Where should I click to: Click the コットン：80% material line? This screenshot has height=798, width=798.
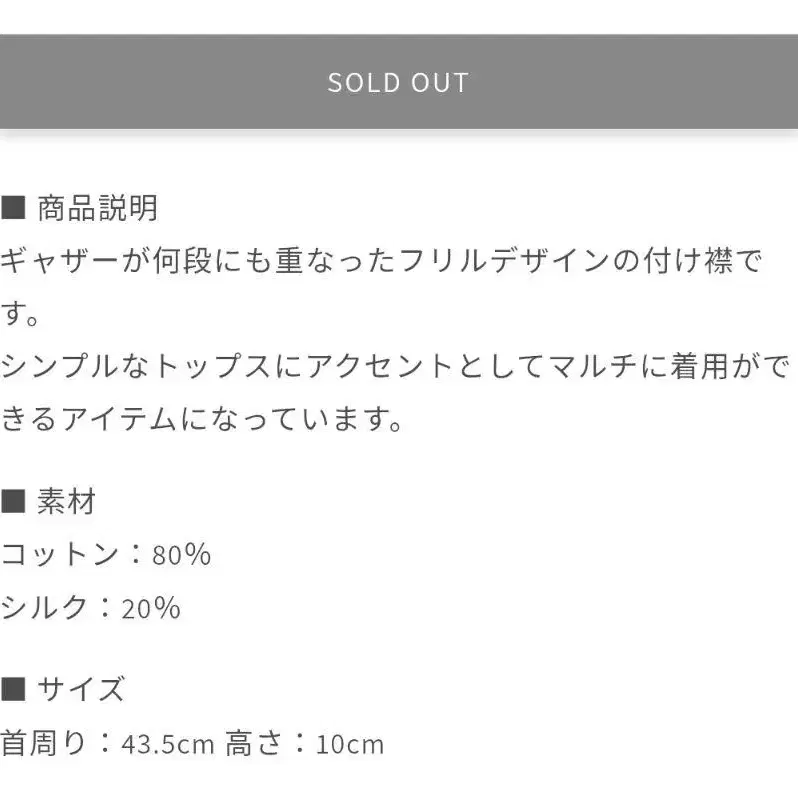point(106,554)
